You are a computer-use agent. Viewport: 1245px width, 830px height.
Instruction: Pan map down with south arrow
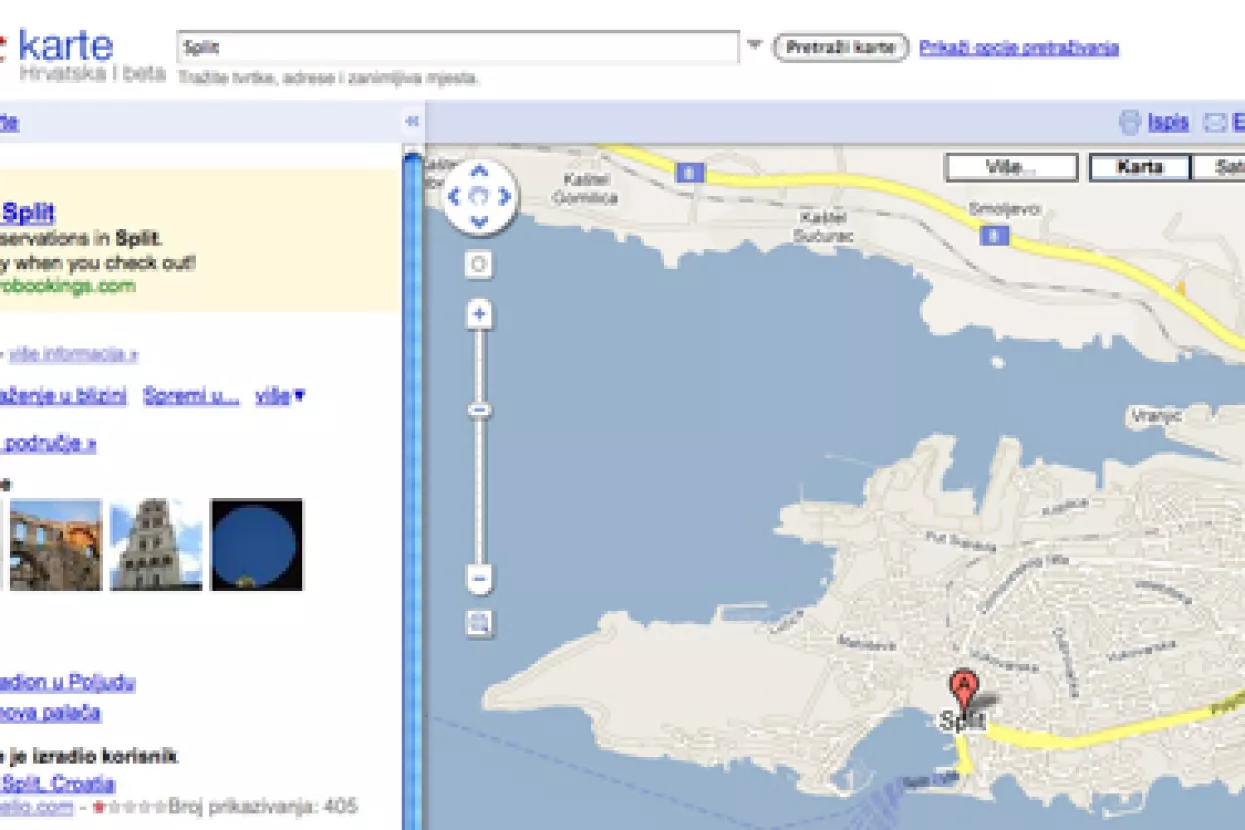479,221
